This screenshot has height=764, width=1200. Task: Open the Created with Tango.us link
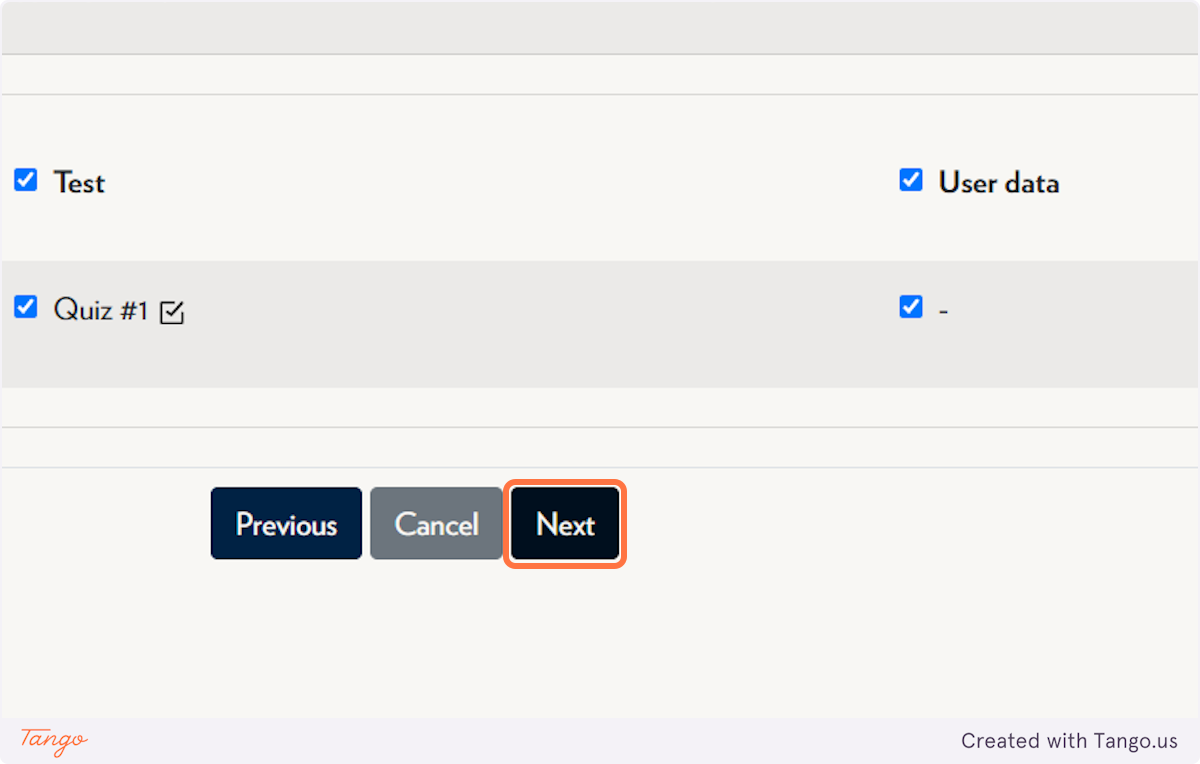point(1069,741)
